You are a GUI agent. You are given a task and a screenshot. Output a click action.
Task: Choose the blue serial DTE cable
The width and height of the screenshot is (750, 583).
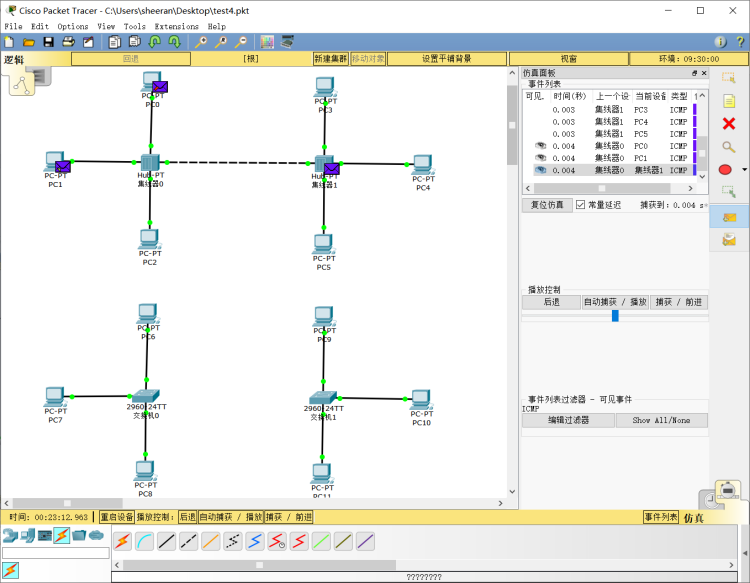coord(255,541)
